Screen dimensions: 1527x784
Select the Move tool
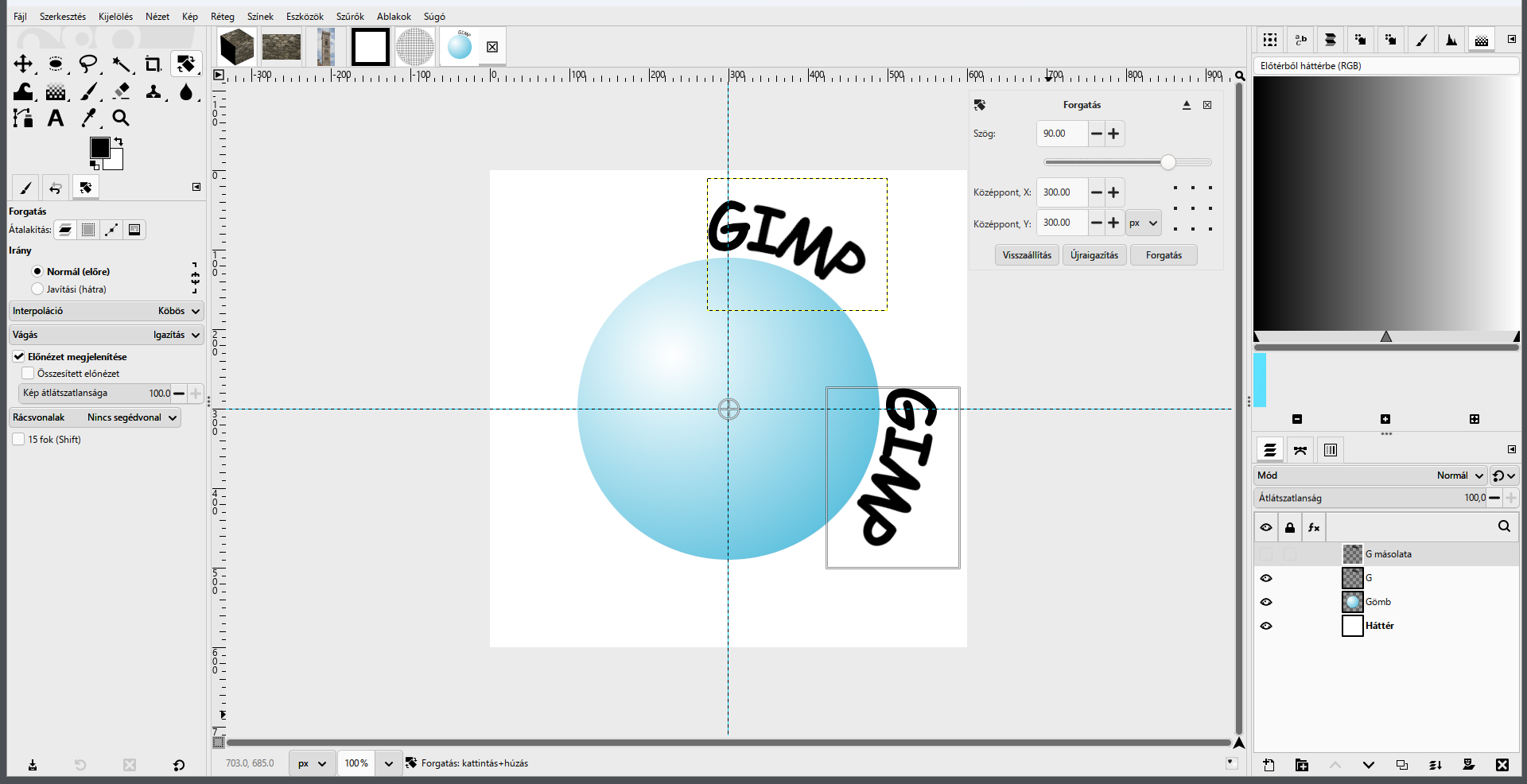point(23,64)
